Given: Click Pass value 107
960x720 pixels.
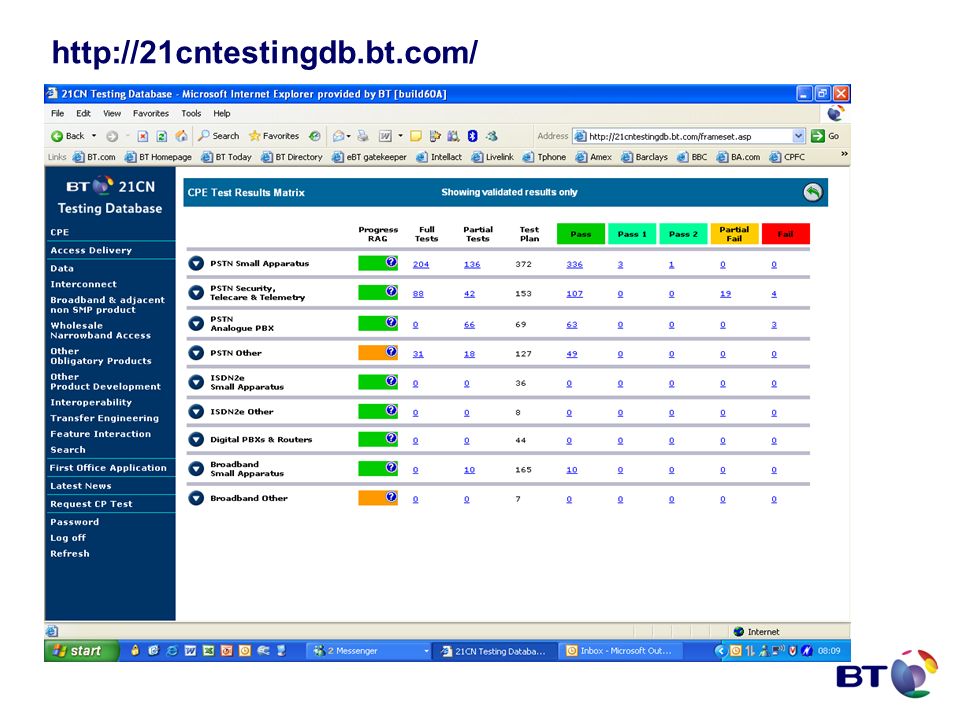Looking at the screenshot, I should pyautogui.click(x=574, y=294).
